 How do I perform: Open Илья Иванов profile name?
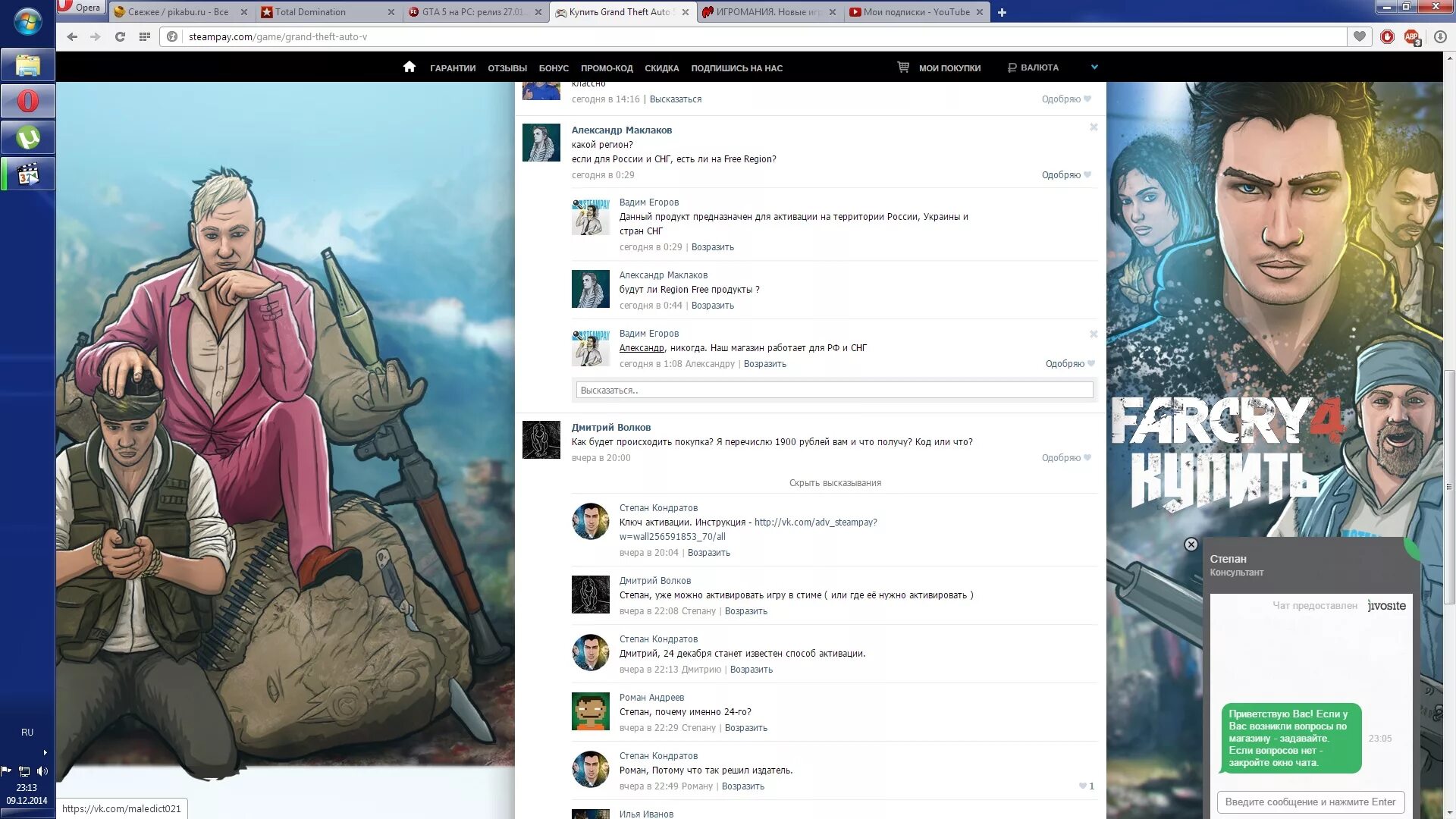(x=646, y=814)
